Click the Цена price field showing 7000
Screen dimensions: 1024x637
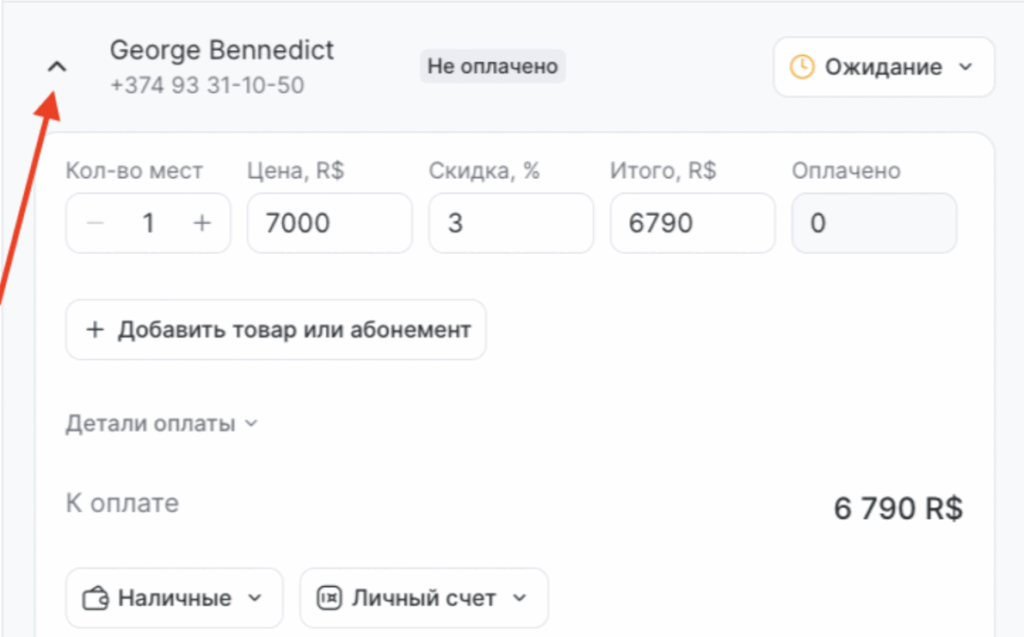329,223
